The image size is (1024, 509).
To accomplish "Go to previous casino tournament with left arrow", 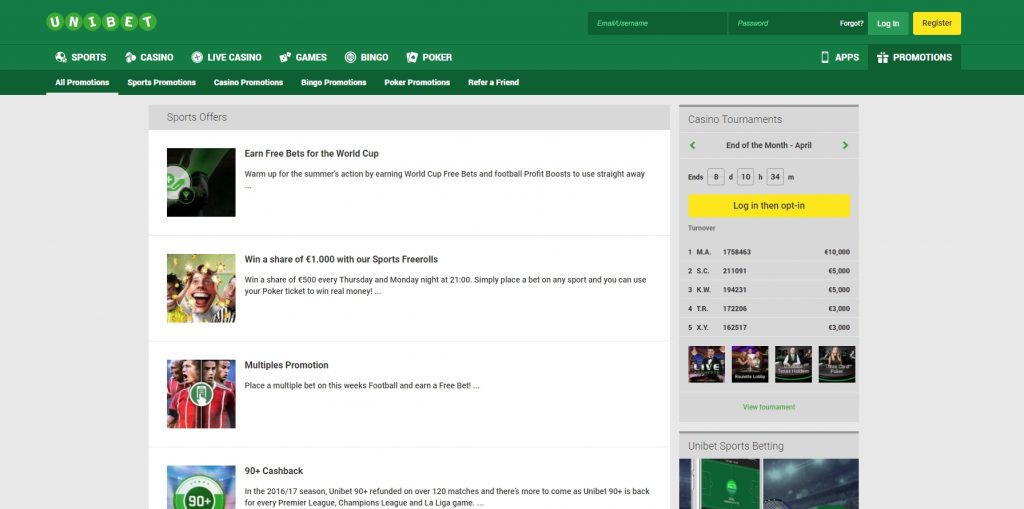I will point(692,146).
